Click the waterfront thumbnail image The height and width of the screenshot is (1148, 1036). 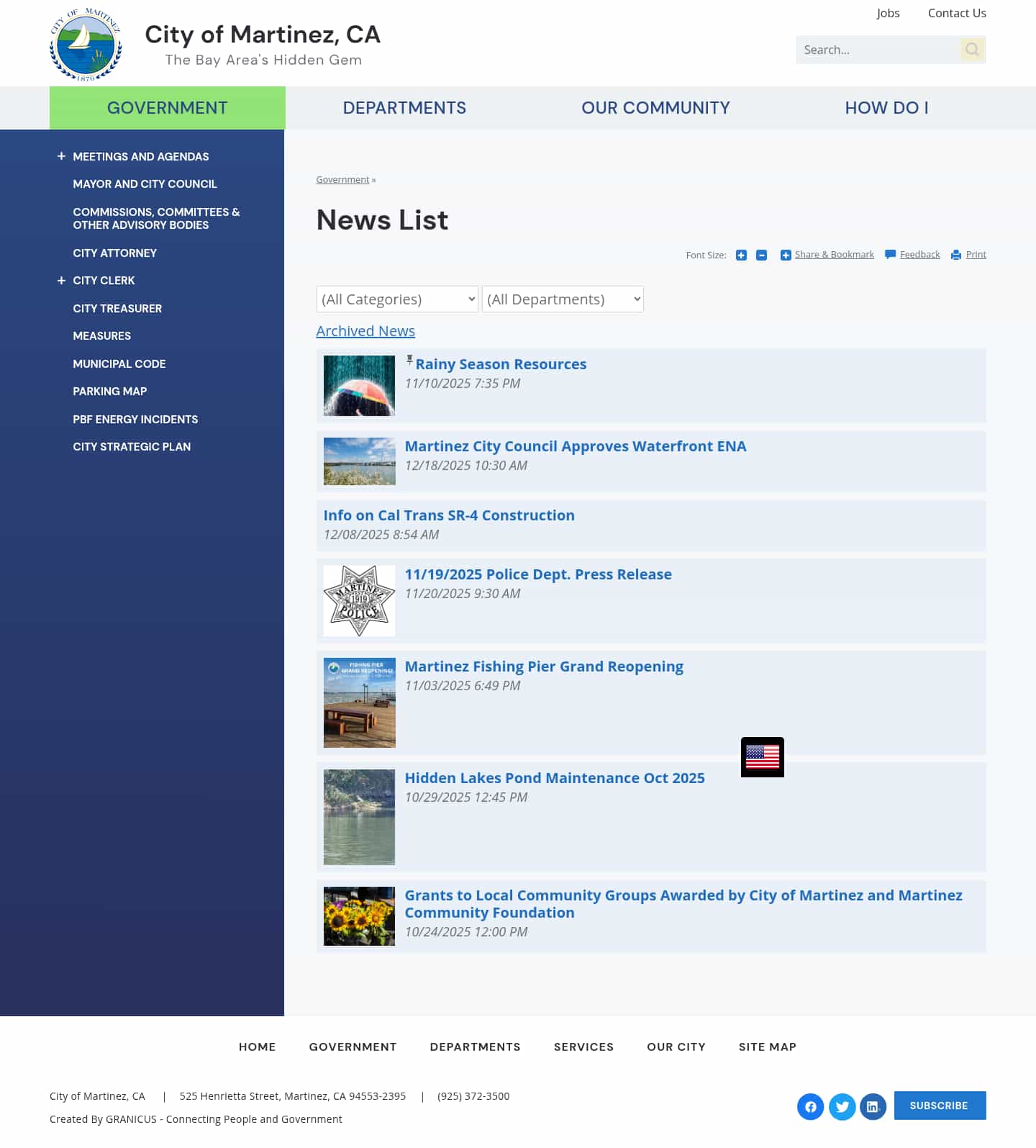coord(359,461)
